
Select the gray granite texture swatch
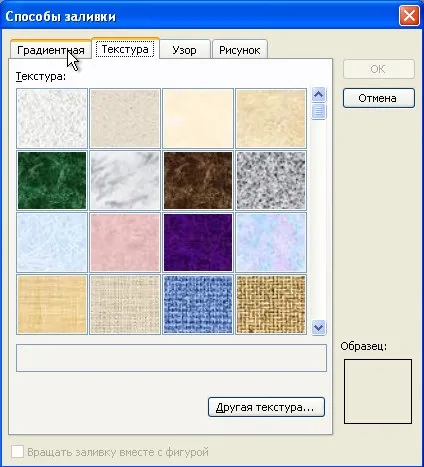pyautogui.click(x=271, y=180)
